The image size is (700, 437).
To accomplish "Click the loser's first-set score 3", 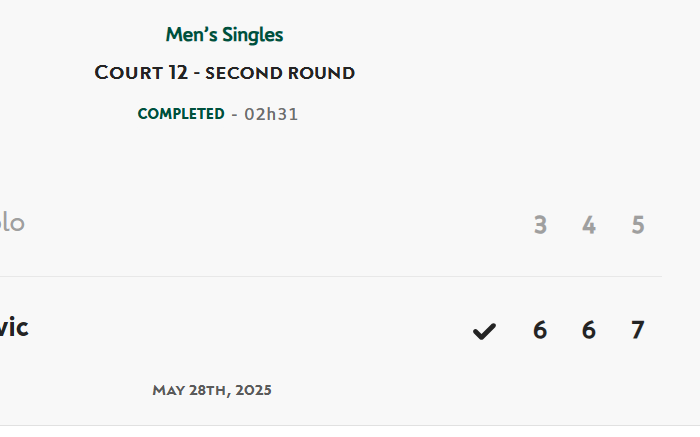I will 540,225.
